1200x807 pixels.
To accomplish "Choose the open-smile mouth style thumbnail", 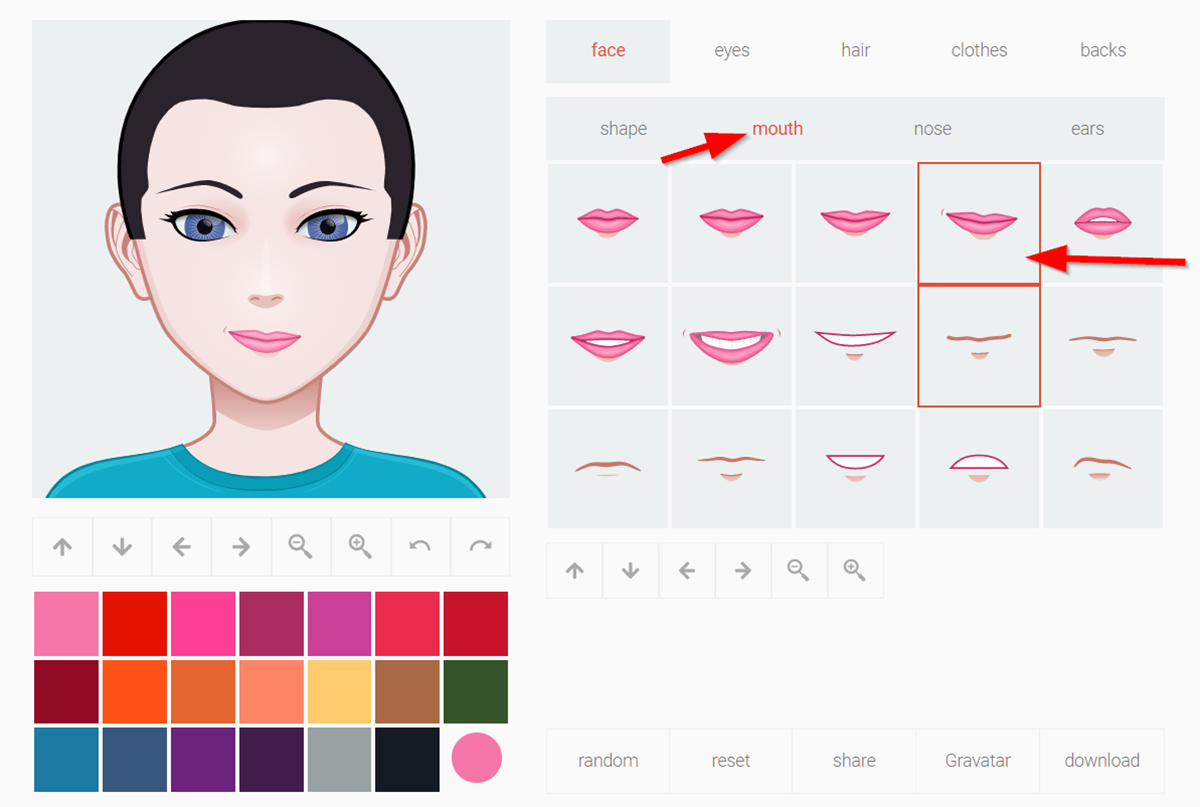I will pos(731,345).
